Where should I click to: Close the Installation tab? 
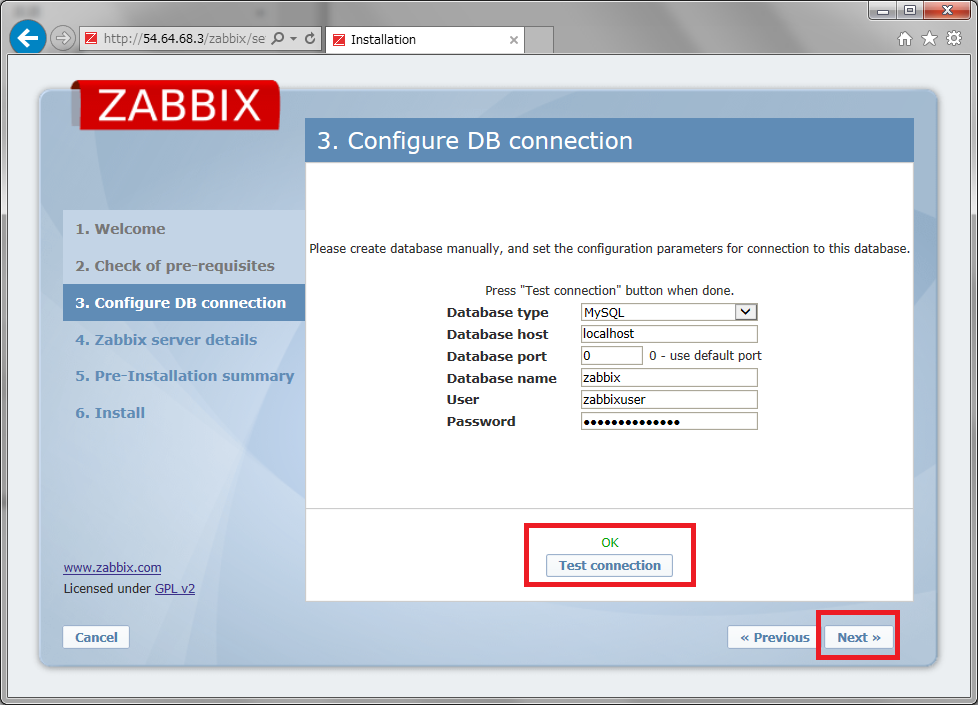click(513, 40)
